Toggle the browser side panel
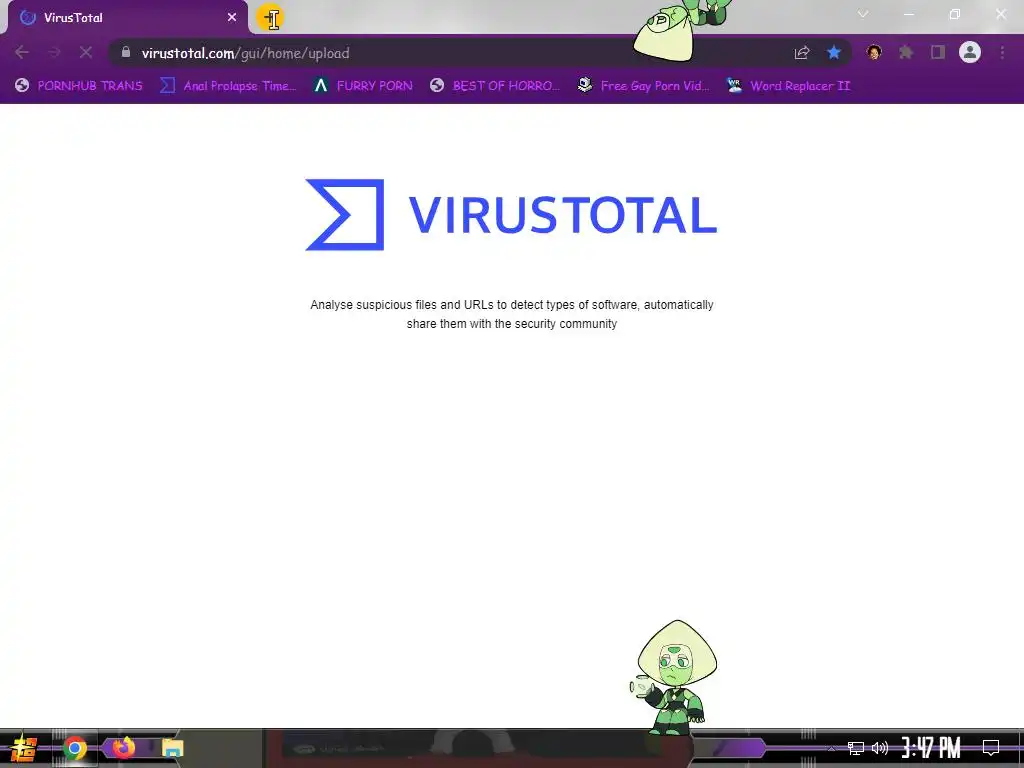This screenshot has width=1024, height=768. [938, 52]
